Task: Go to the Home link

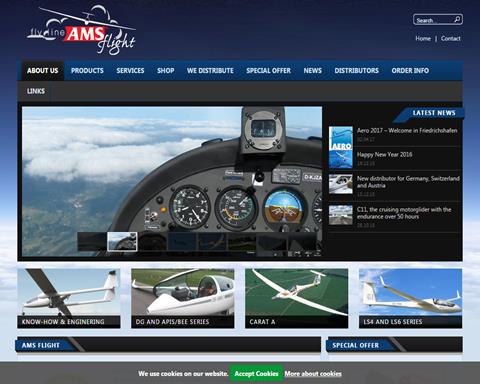Action: tap(423, 39)
